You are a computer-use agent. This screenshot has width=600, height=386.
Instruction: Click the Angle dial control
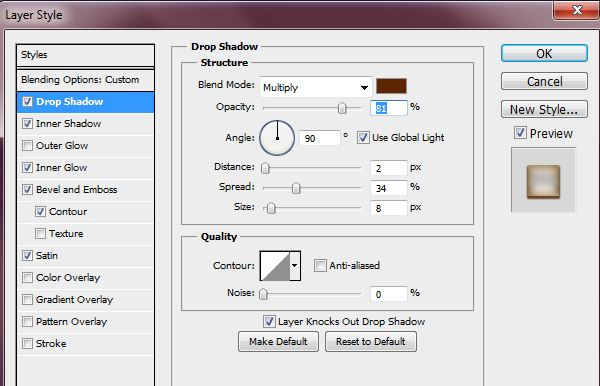pyautogui.click(x=277, y=138)
